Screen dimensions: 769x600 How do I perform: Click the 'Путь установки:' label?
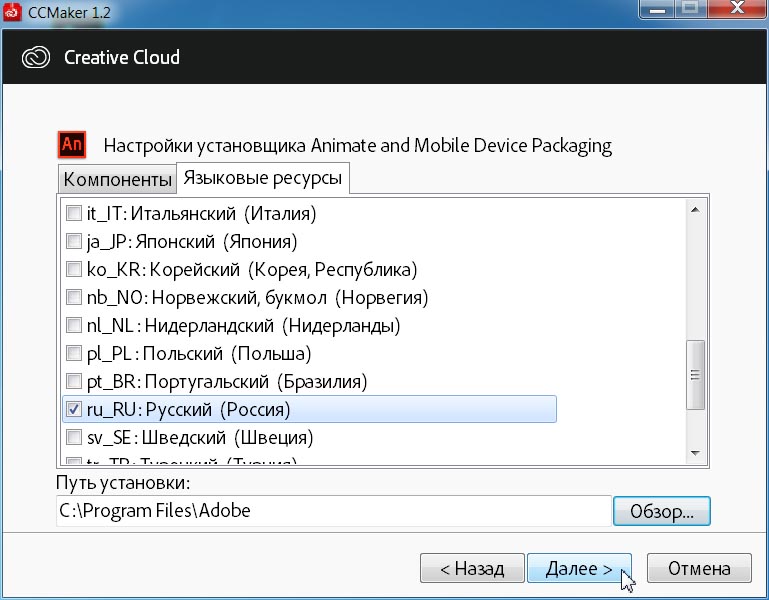tap(123, 483)
